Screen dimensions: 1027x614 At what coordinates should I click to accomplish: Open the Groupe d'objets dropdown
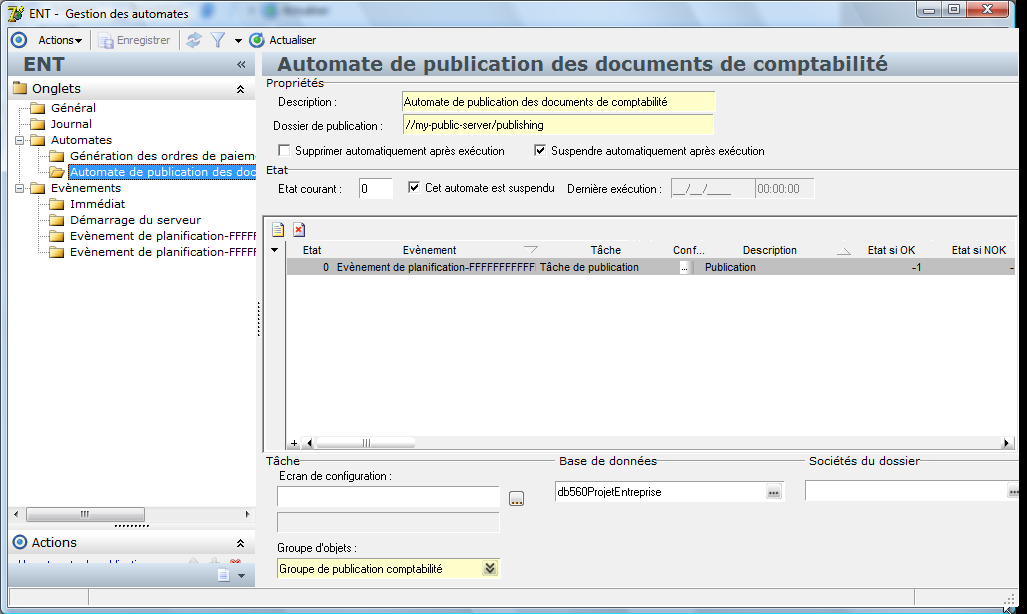coord(490,568)
